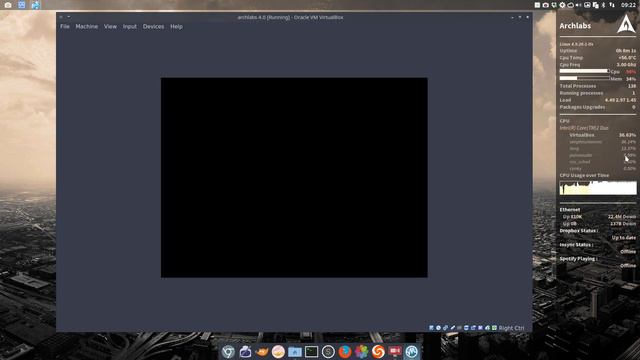Screen dimensions: 640x360
Task: Click the audio status icon in VM status bar
Action: (x=445, y=328)
